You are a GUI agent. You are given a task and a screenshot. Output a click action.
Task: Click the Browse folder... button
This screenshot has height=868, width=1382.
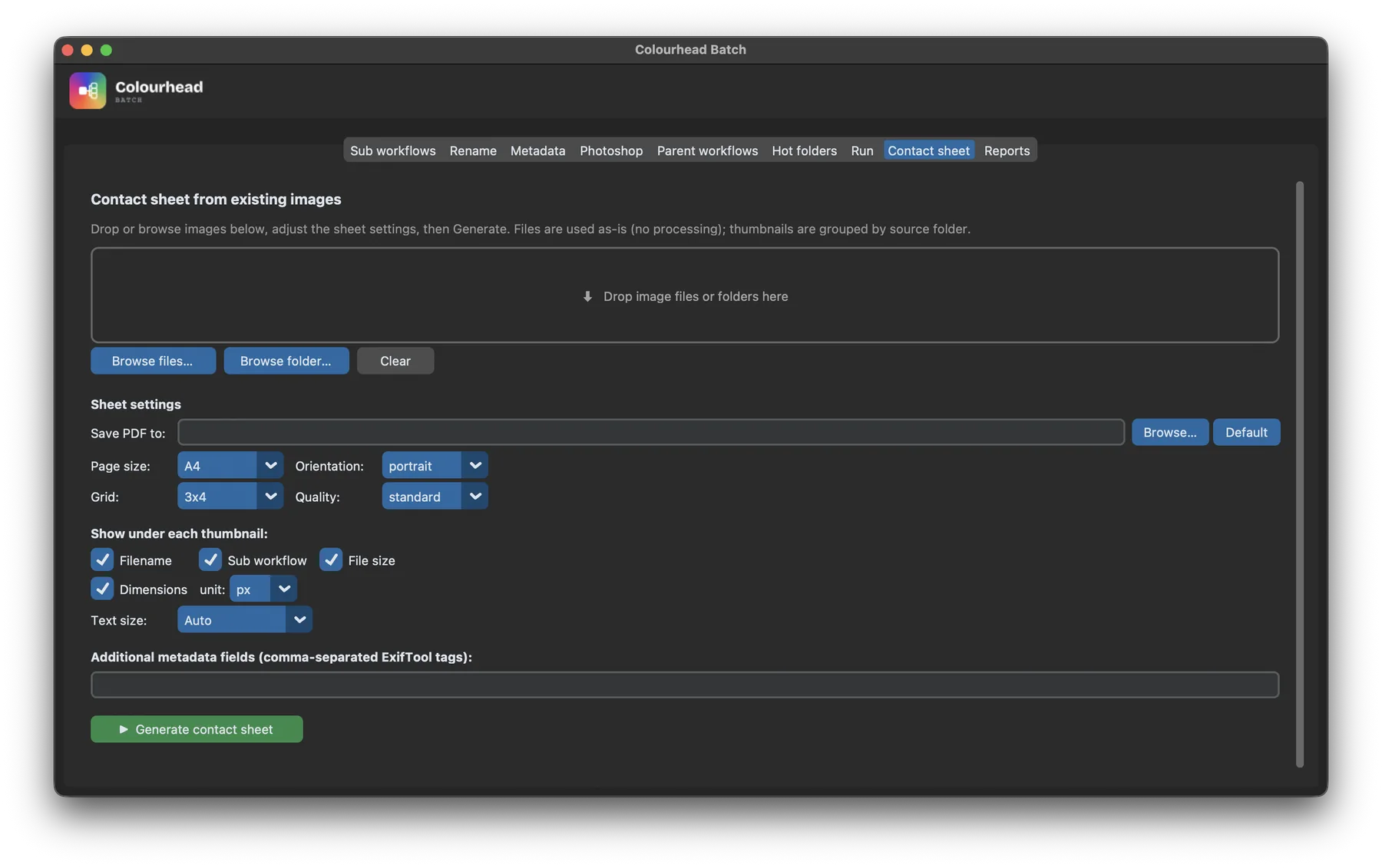coord(286,361)
